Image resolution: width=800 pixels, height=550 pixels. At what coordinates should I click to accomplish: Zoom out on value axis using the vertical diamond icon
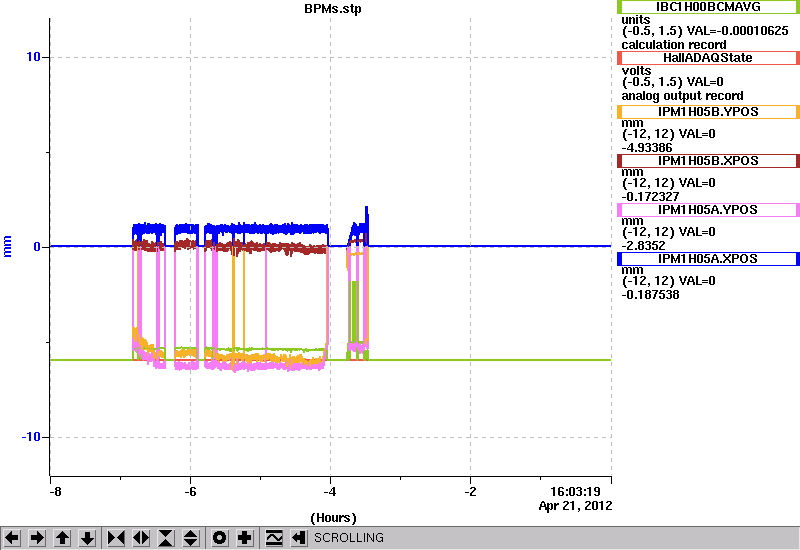tap(191, 538)
